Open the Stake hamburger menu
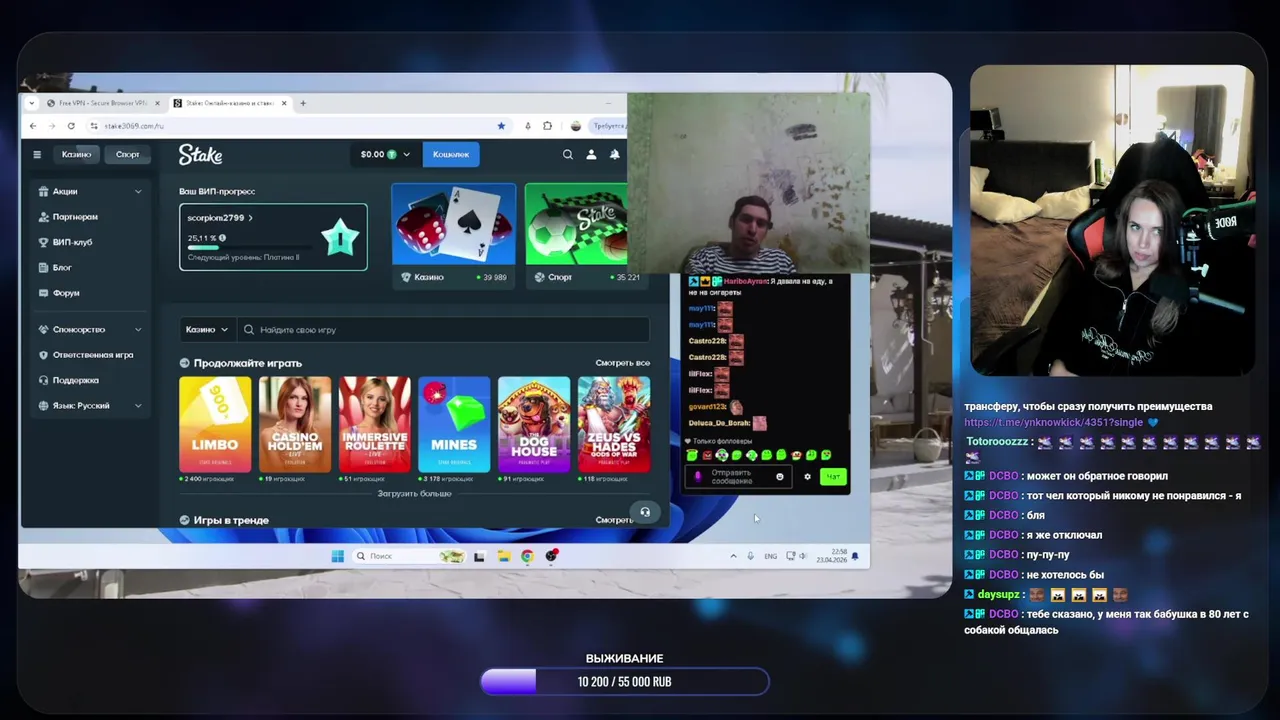 point(37,154)
